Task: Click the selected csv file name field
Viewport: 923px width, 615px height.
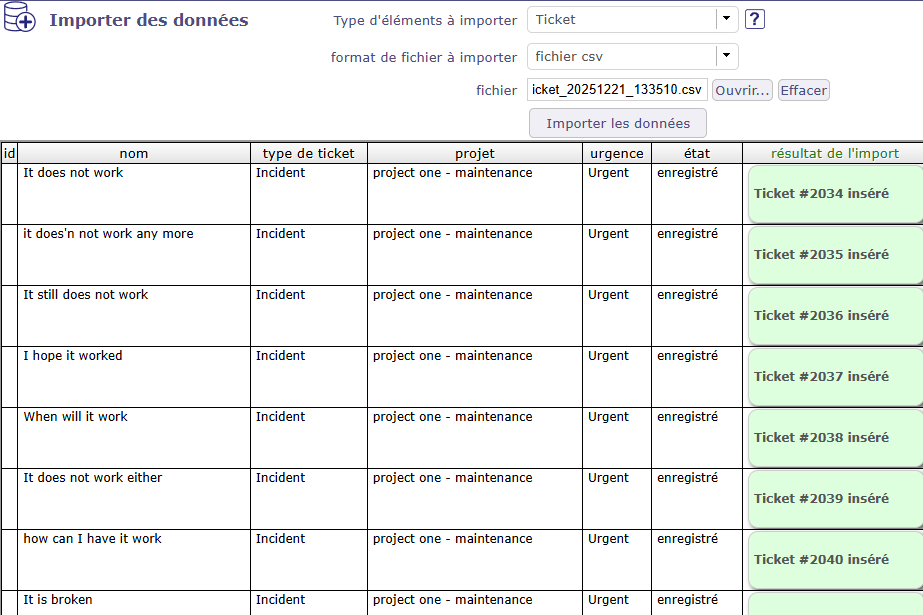Action: [x=617, y=90]
